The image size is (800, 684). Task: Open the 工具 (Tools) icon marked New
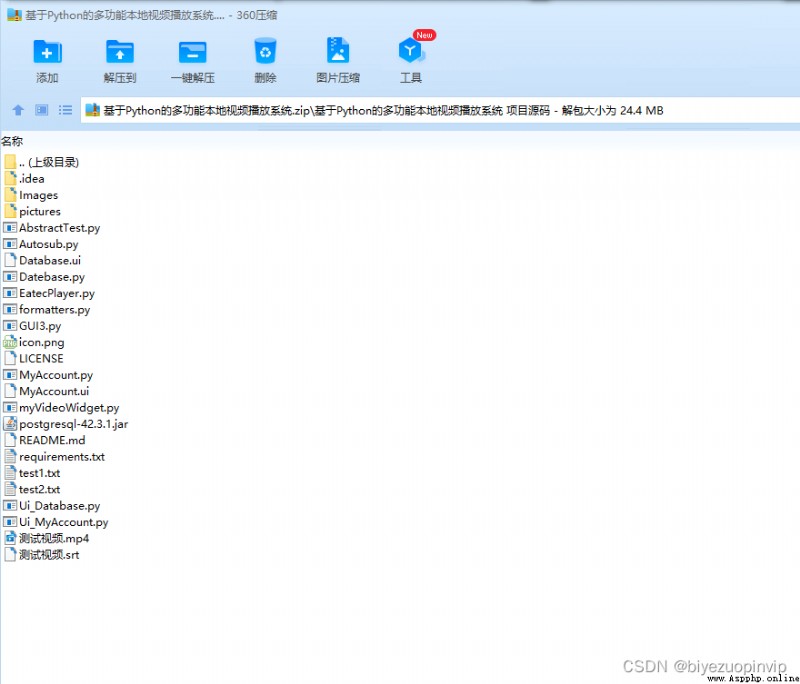pos(411,50)
